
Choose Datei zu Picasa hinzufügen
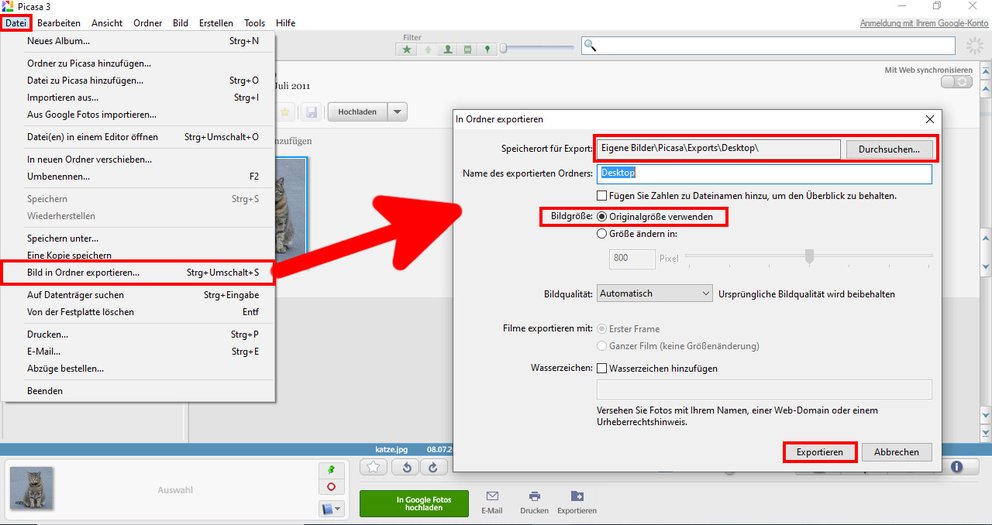[138, 80]
